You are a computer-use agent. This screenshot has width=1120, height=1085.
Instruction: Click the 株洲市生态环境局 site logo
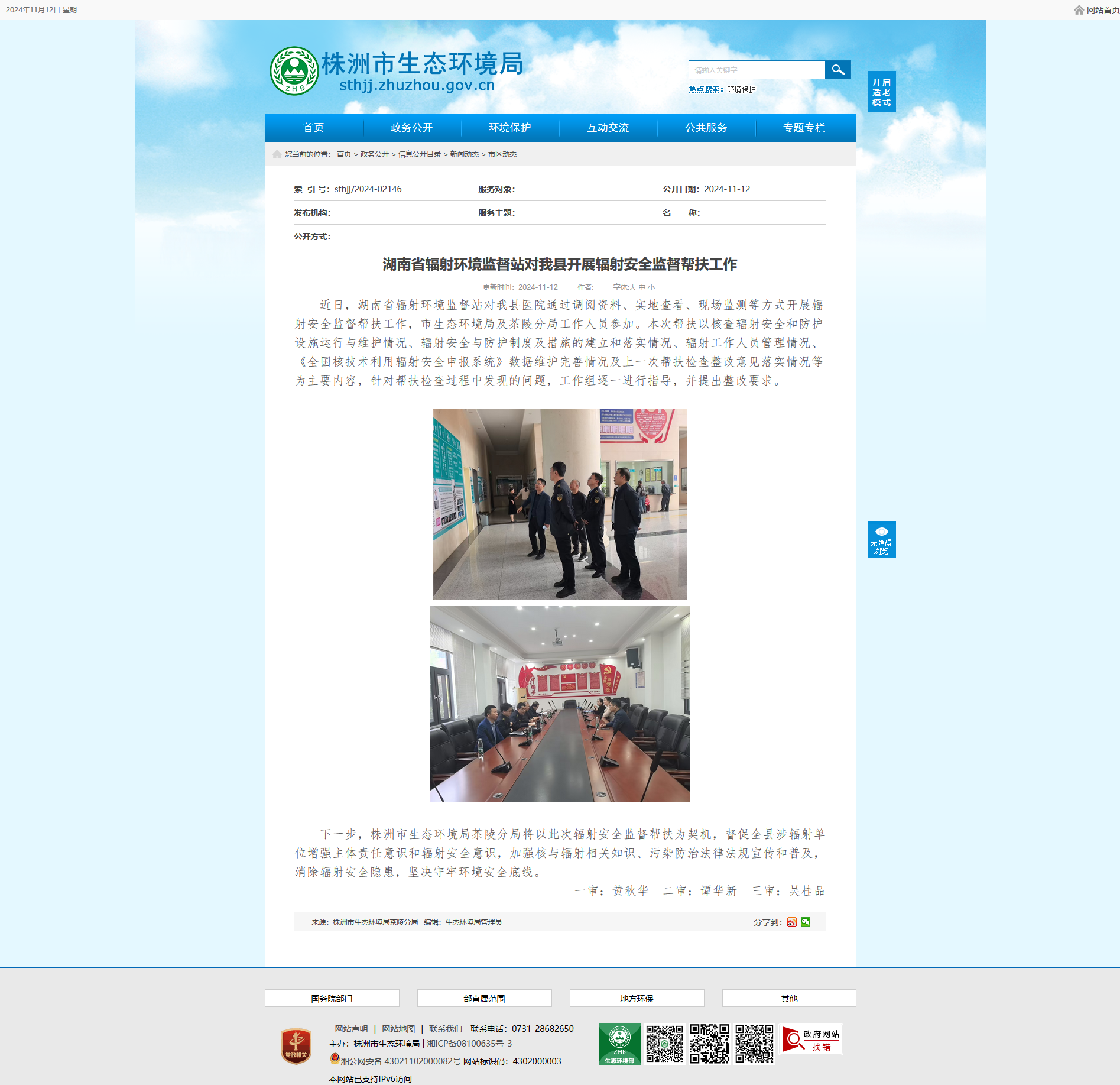click(x=397, y=71)
